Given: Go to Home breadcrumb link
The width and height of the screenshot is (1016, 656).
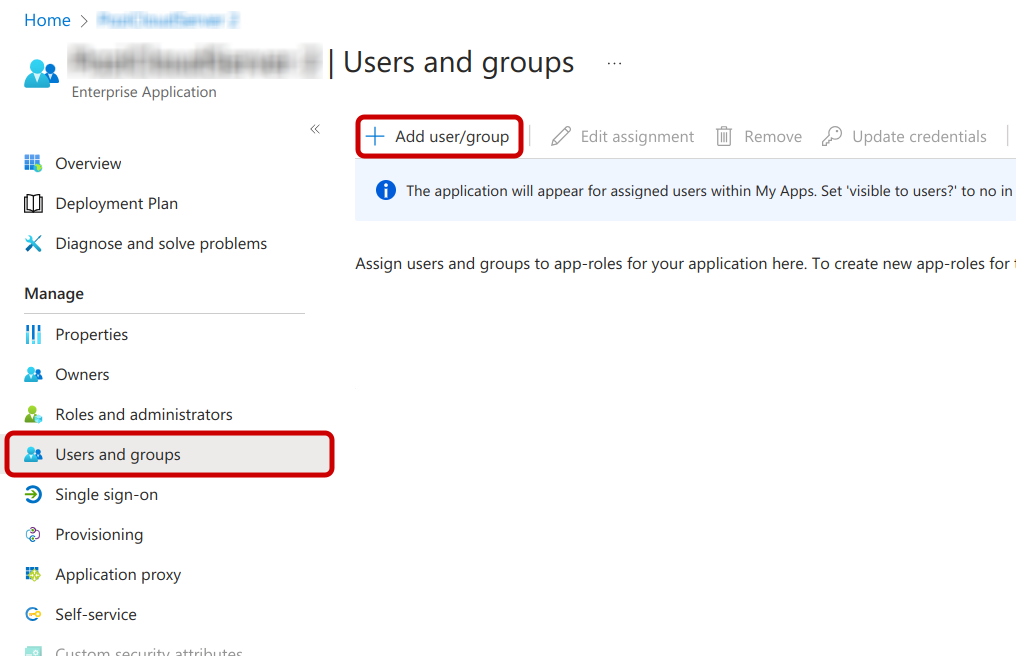Looking at the screenshot, I should [47, 20].
